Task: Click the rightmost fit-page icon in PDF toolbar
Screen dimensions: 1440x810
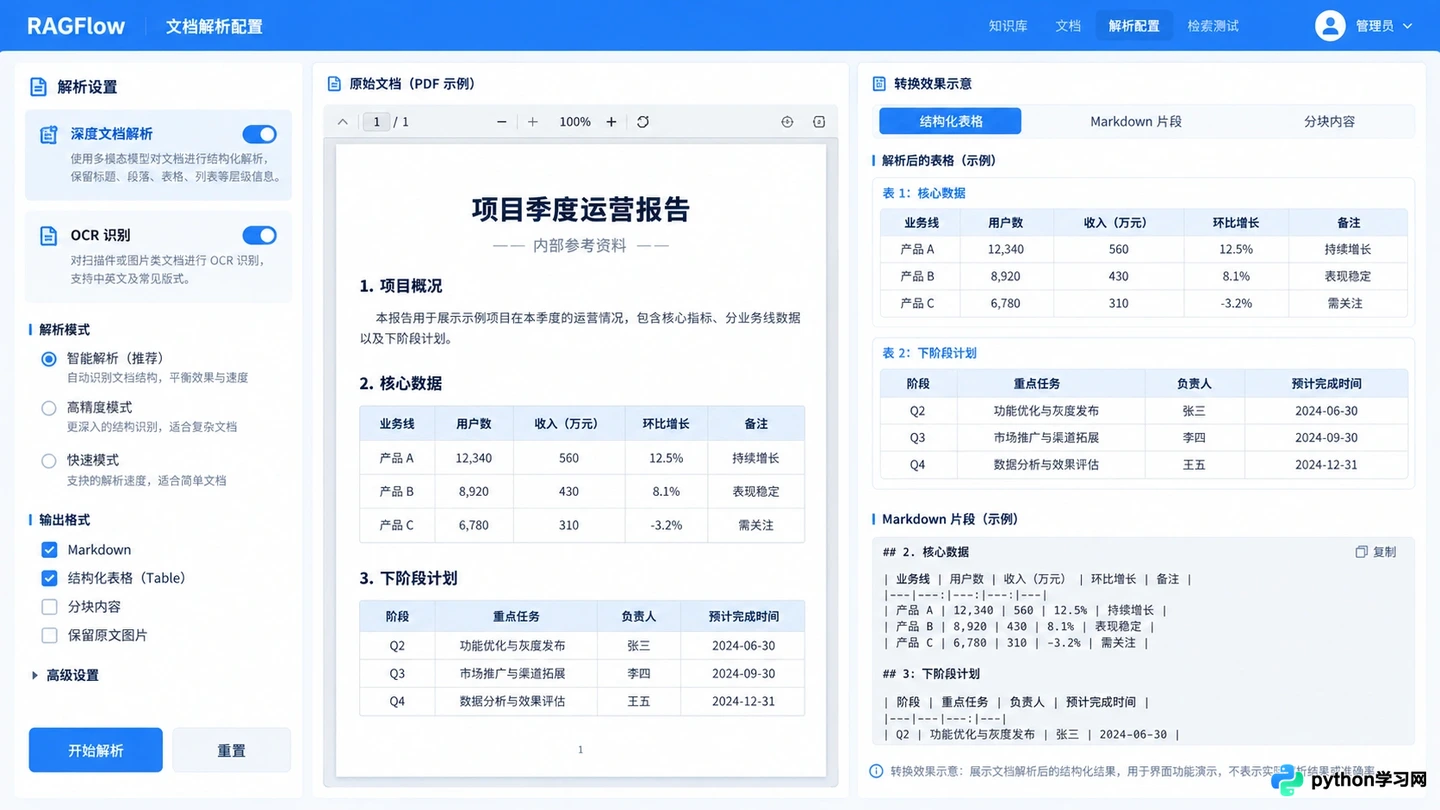Action: click(x=819, y=122)
